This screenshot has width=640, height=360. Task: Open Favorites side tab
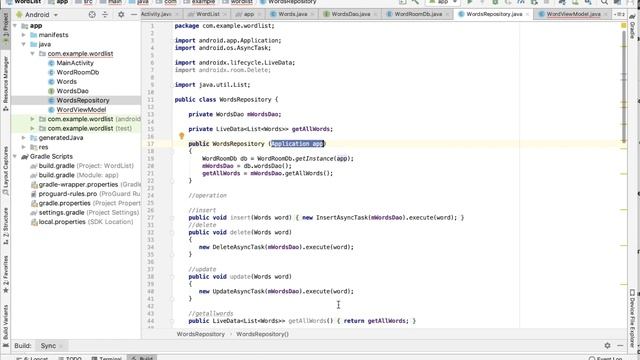coord(6,274)
